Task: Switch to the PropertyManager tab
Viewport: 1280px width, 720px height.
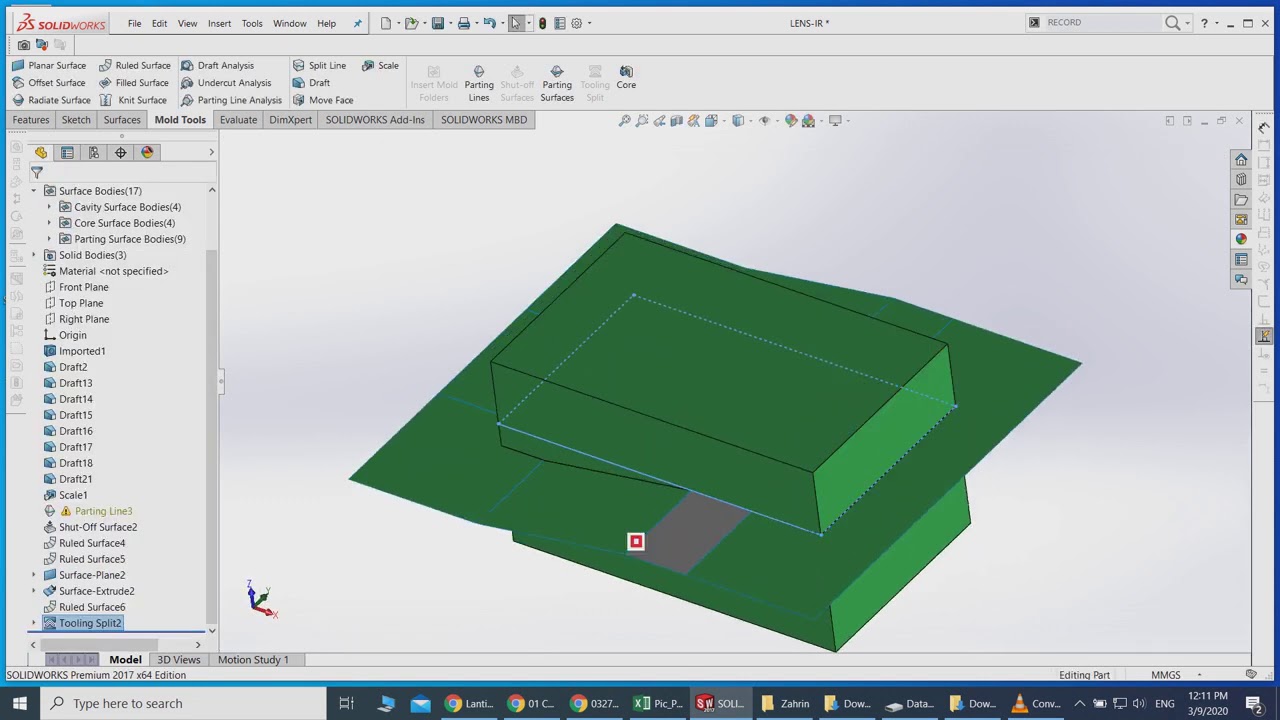Action: pos(67,153)
